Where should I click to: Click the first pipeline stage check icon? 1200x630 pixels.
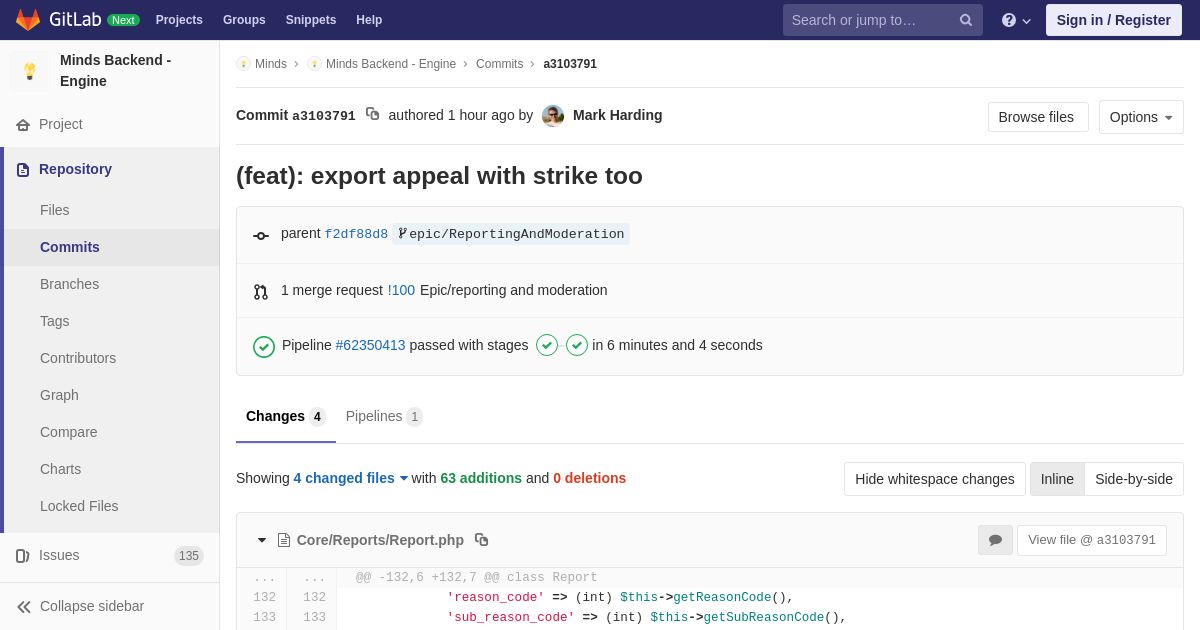tap(547, 345)
